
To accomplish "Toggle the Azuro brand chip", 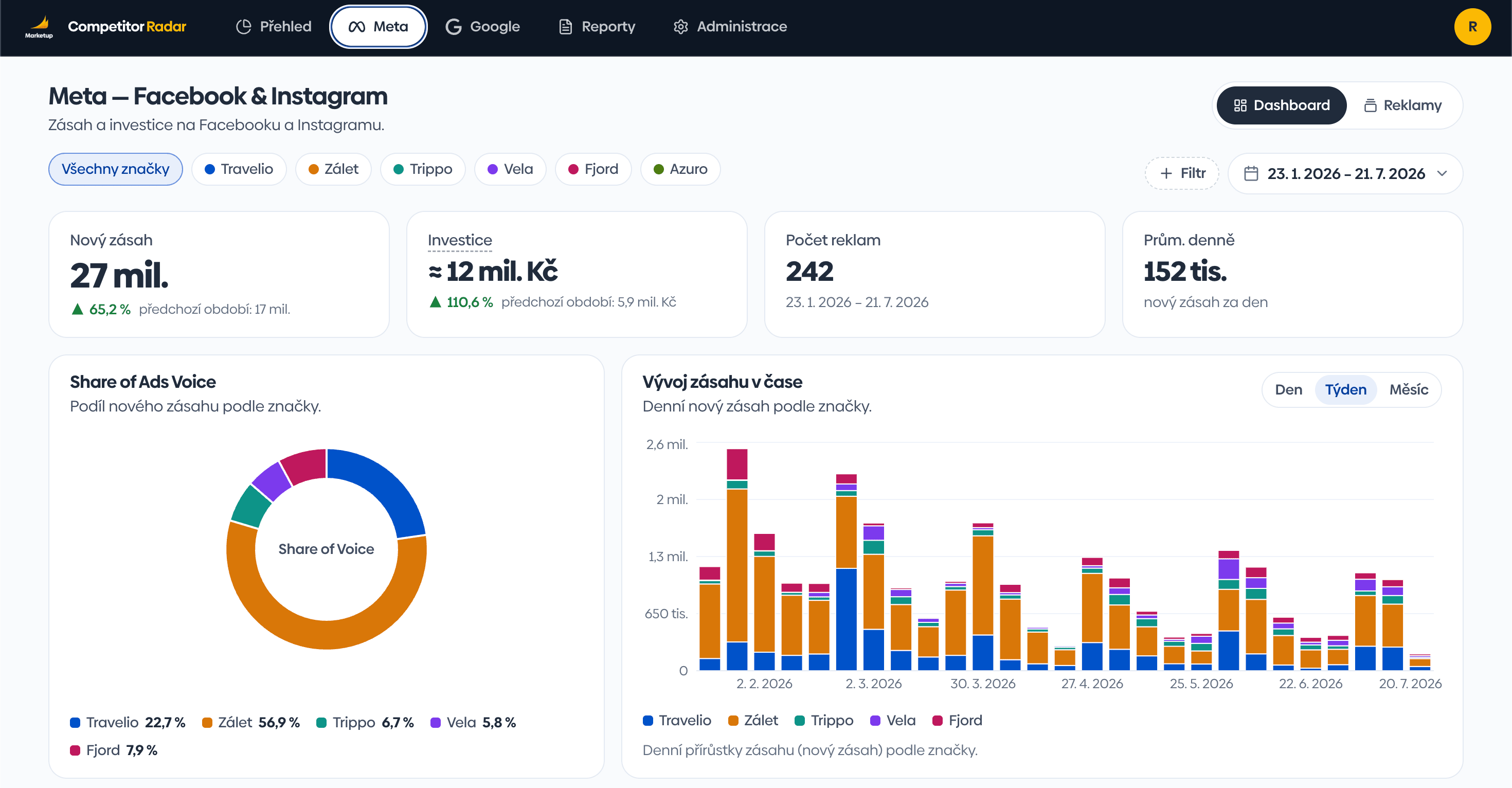I will click(680, 169).
